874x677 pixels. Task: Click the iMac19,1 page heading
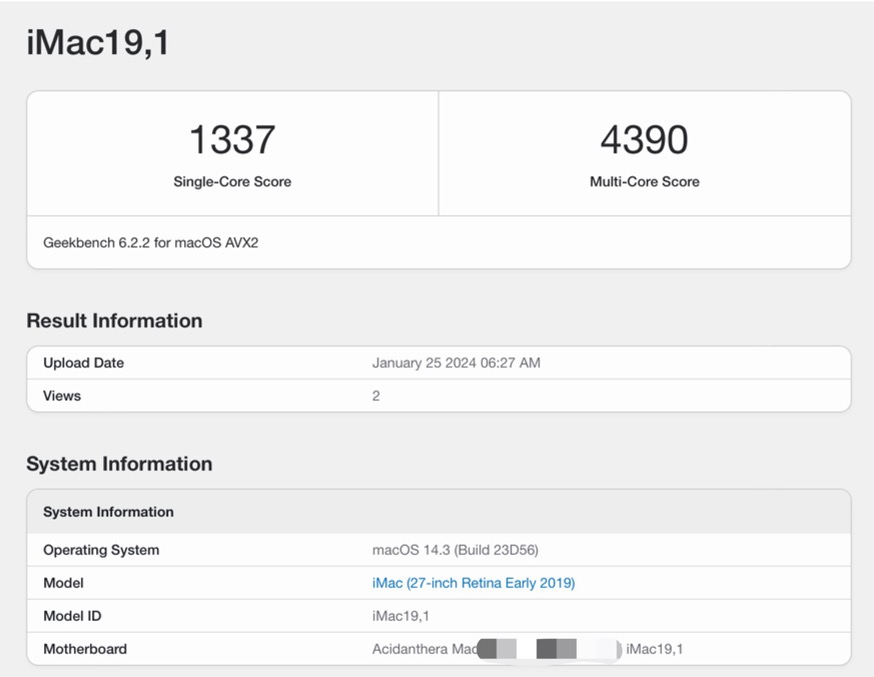click(x=98, y=42)
